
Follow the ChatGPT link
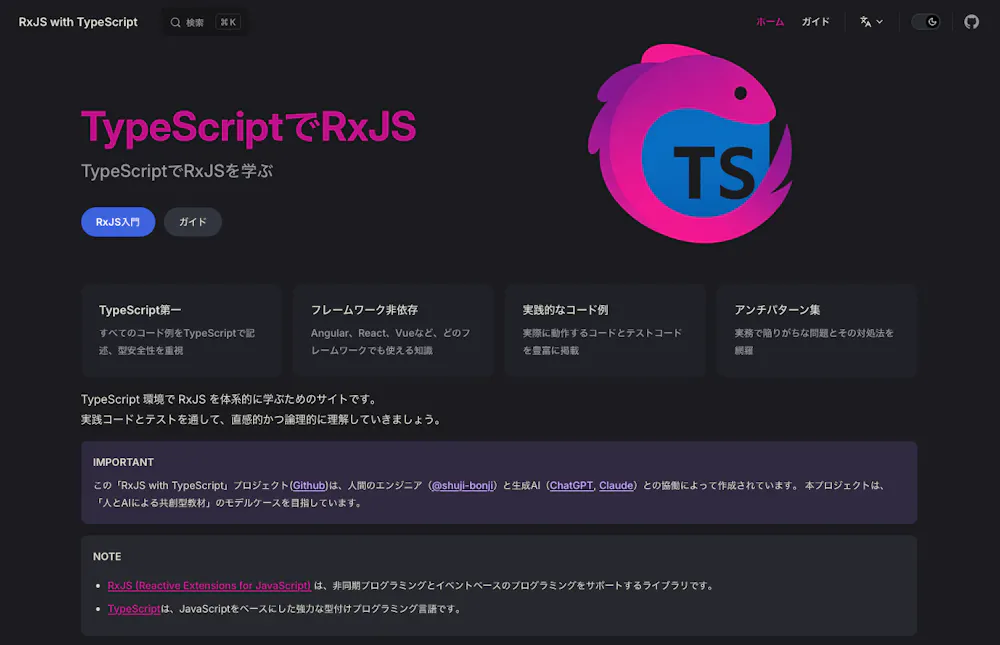pyautogui.click(x=571, y=485)
